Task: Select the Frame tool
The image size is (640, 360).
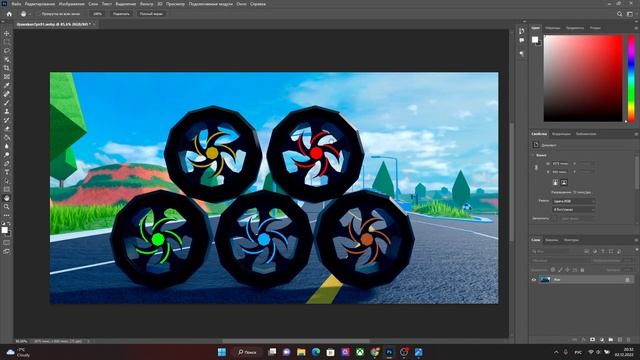Action: [x=7, y=77]
